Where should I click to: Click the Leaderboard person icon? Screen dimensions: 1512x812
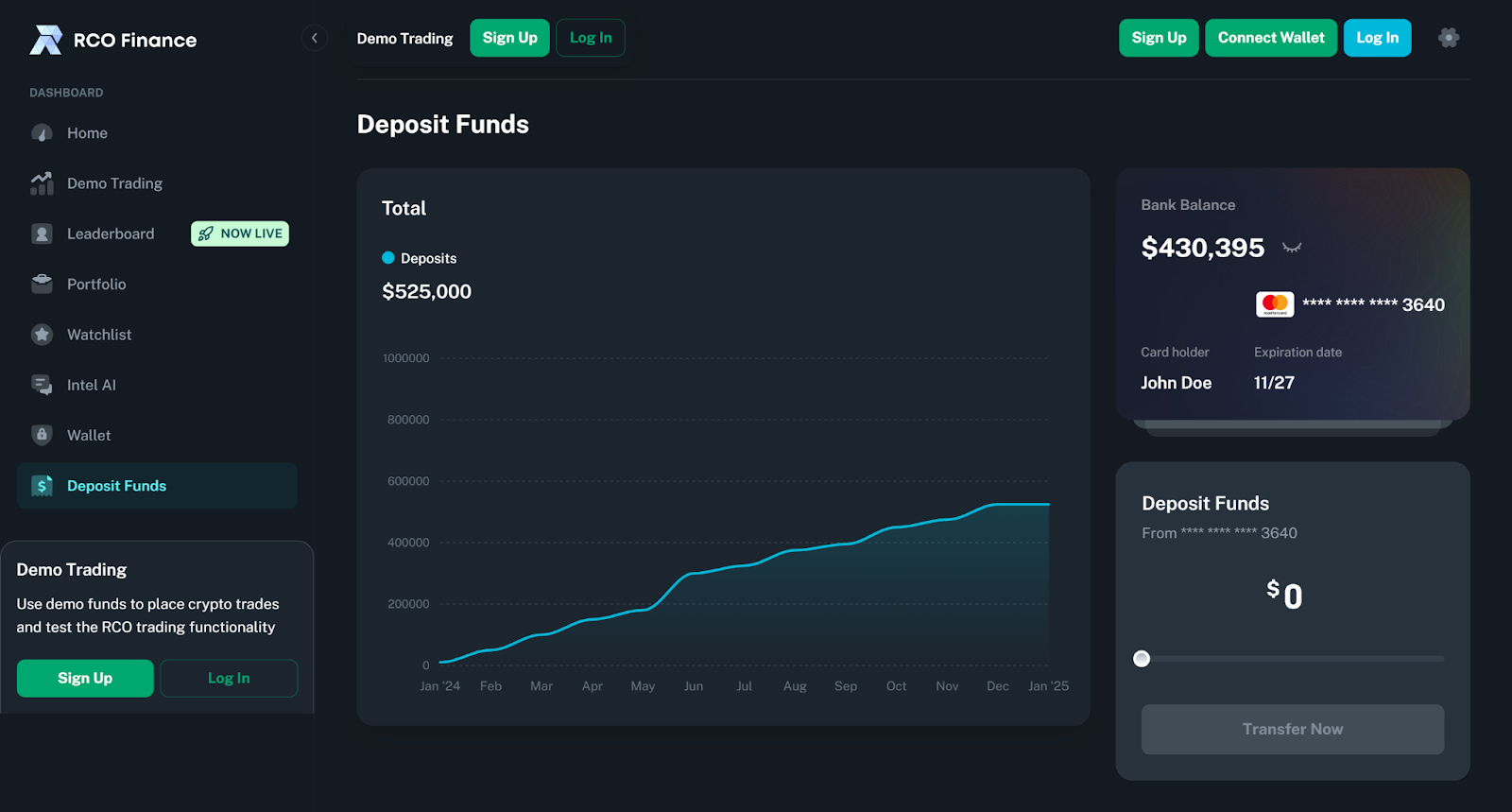42,233
